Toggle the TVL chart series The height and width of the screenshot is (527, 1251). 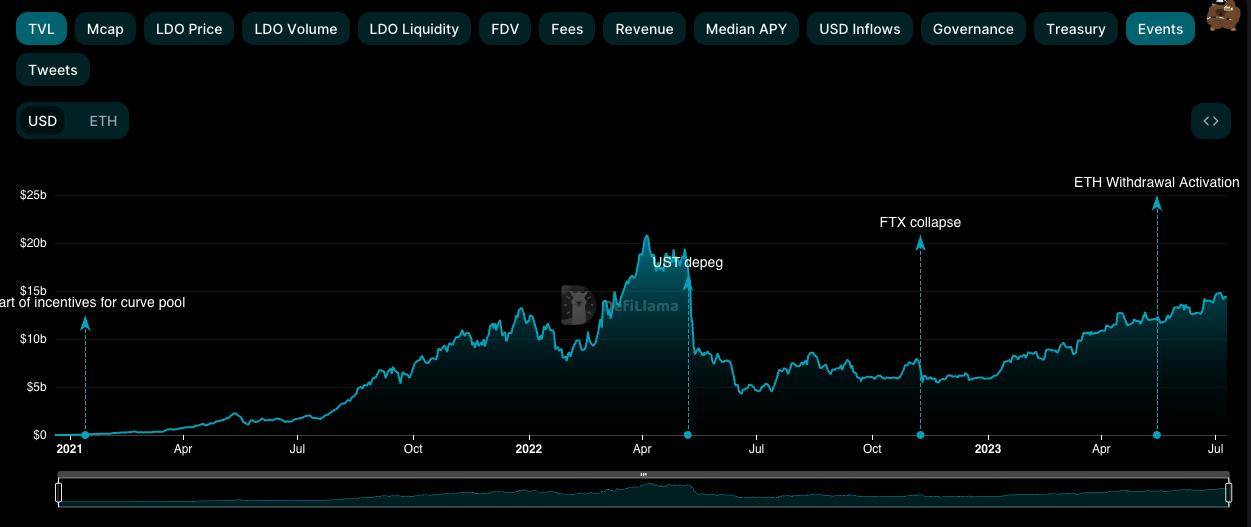[41, 29]
